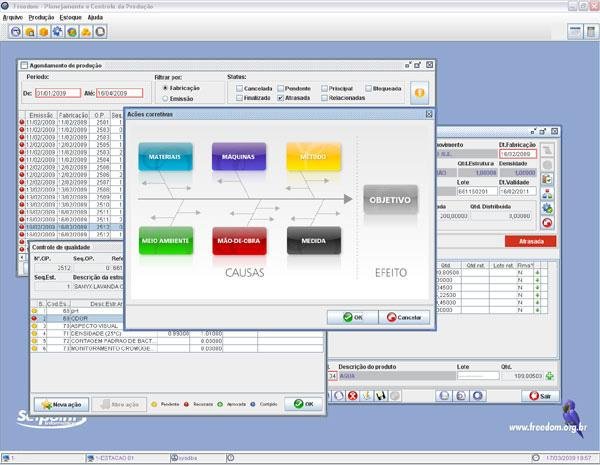Image resolution: width=600 pixels, height=465 pixels.
Task: Click the Abrir ação button
Action: (119, 405)
